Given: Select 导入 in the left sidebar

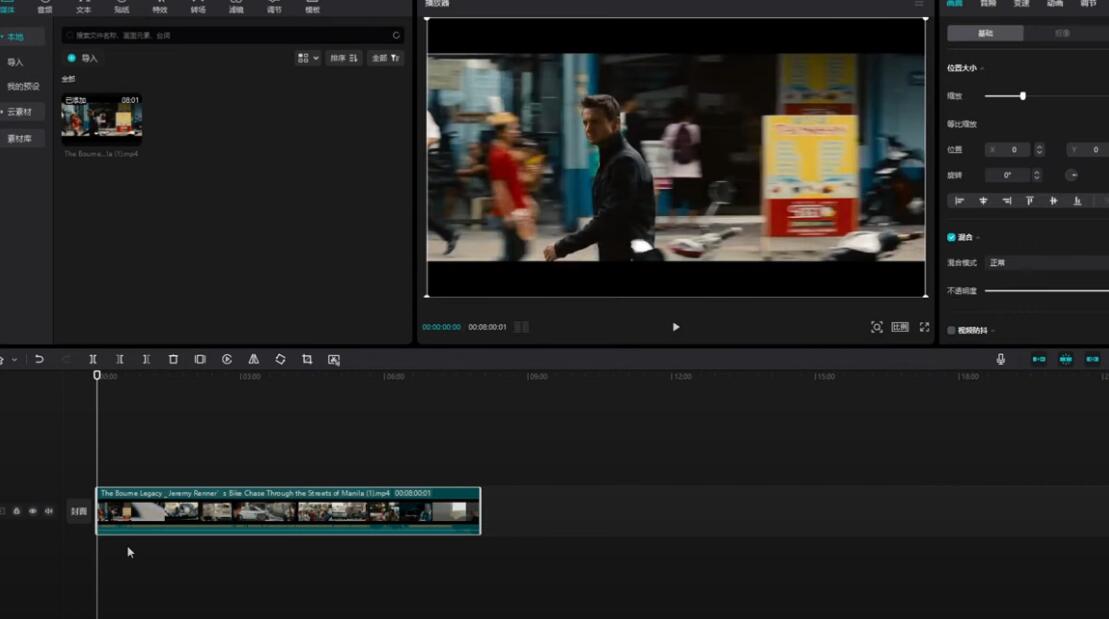Looking at the screenshot, I should pos(16,62).
